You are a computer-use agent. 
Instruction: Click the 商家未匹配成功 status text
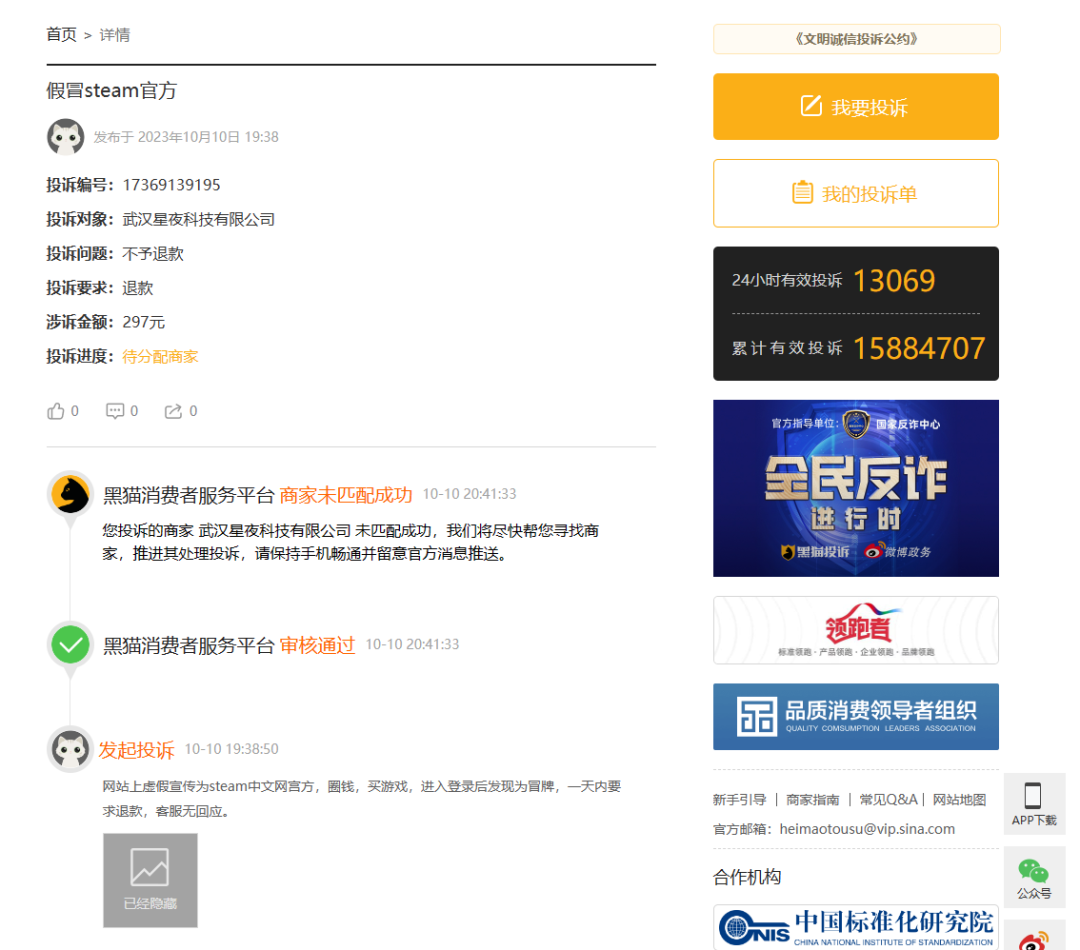(346, 495)
